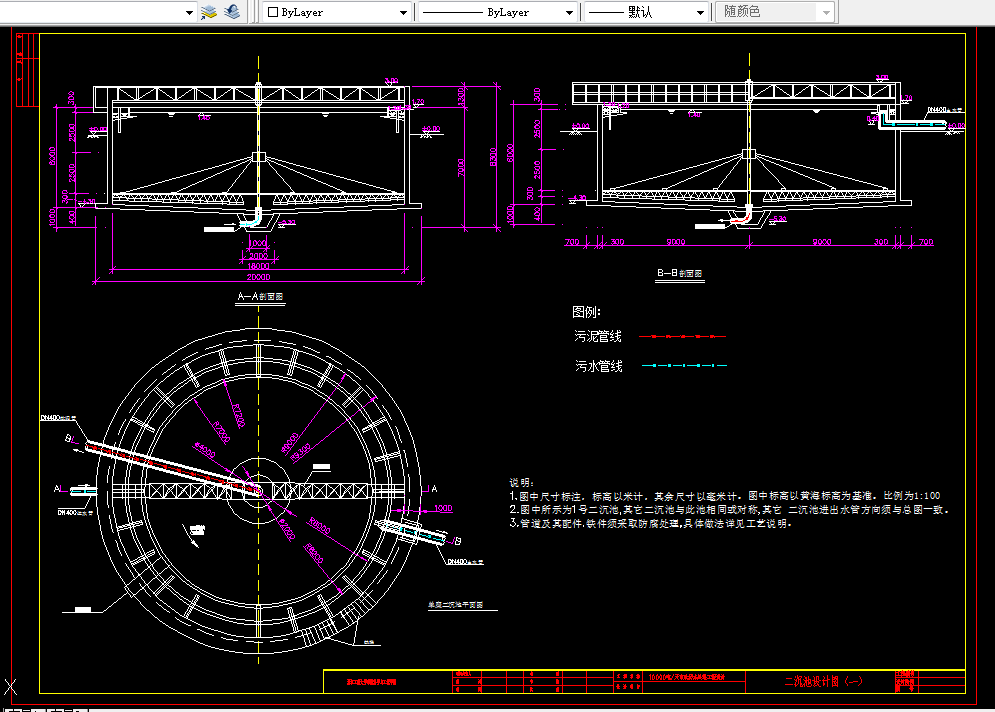995x712 pixels.
Task: Select note line 1 about 比例为1:100
Action: [725, 496]
